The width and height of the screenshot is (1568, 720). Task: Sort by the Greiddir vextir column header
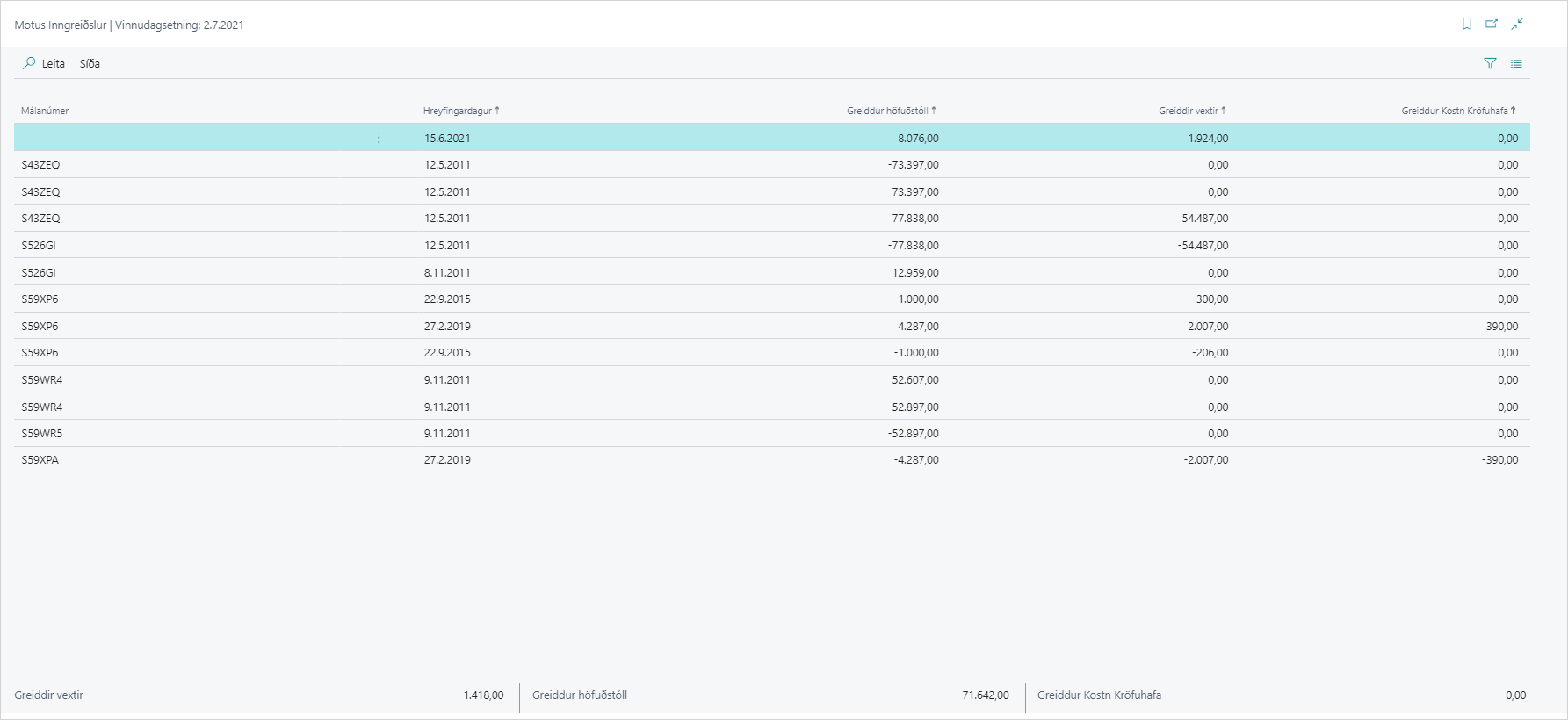click(x=1188, y=111)
